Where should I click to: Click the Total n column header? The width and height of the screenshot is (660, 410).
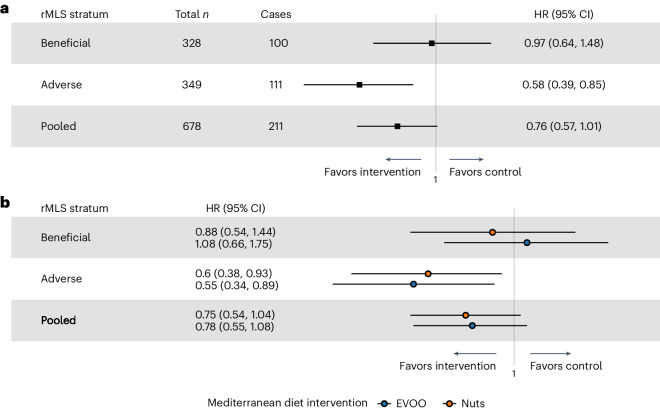tap(192, 14)
